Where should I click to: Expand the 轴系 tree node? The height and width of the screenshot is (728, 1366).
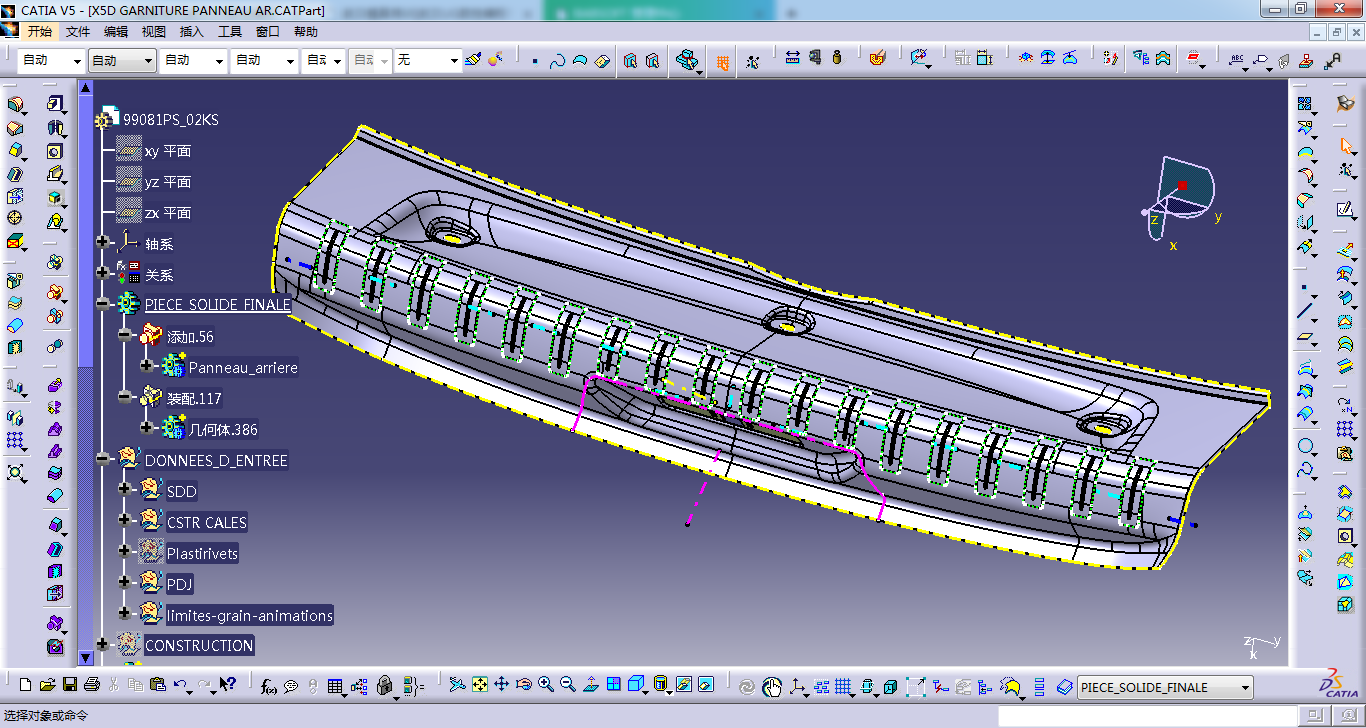coord(102,242)
